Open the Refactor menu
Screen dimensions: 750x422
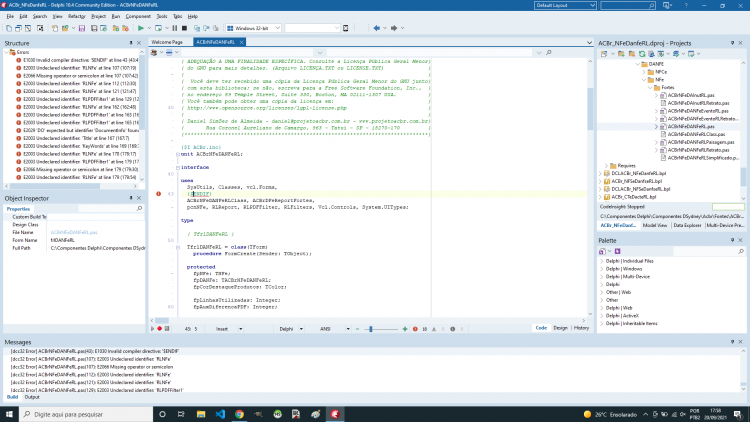pos(76,16)
